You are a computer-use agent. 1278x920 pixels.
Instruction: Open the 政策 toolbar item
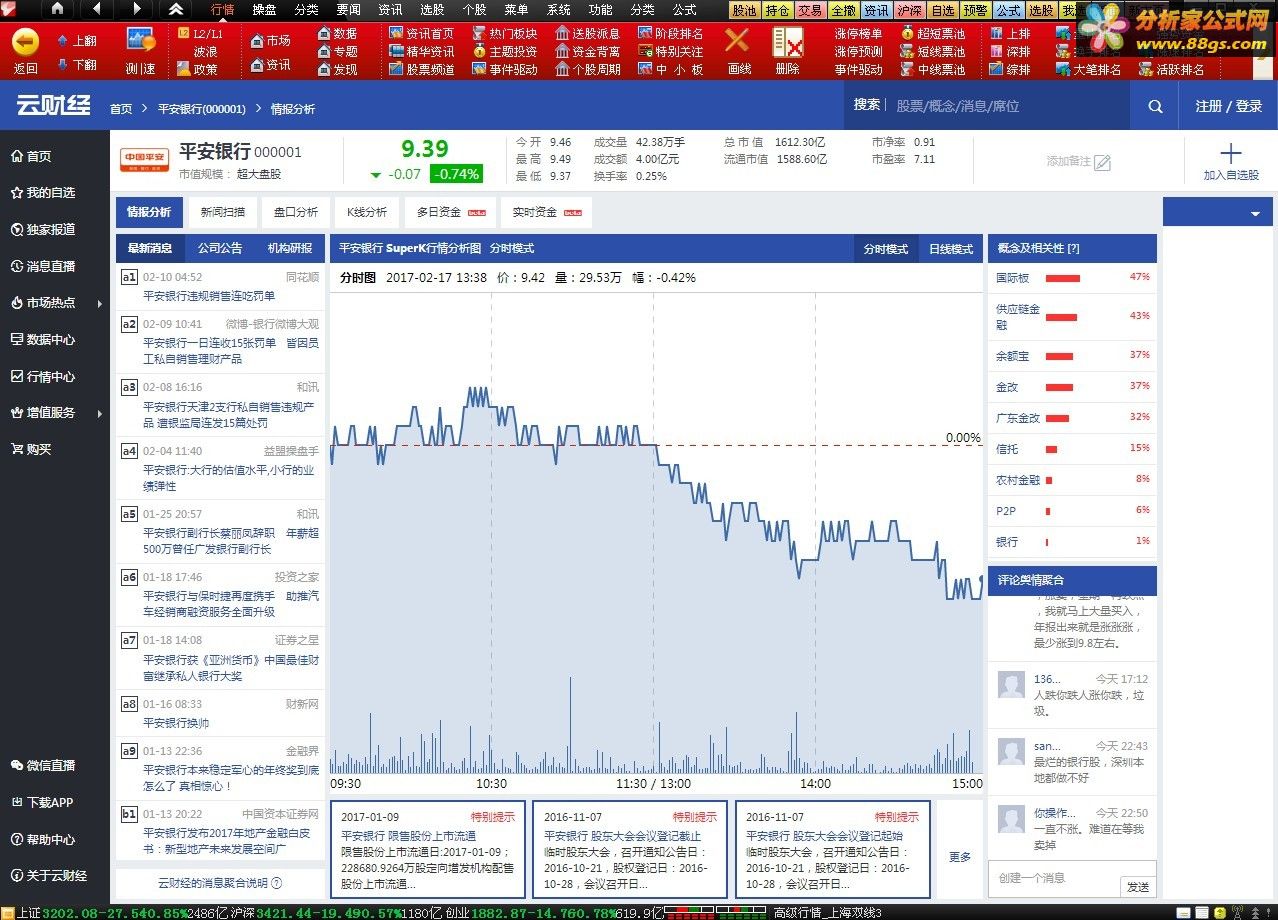click(198, 69)
